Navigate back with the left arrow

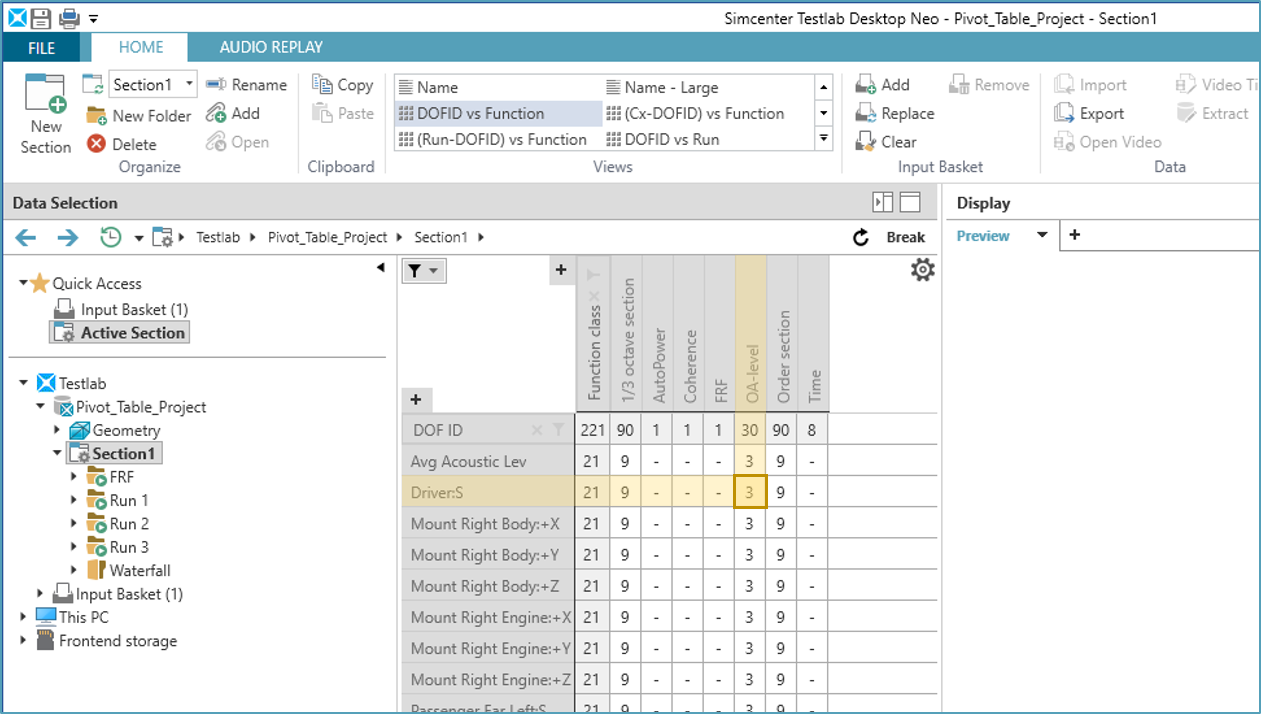tap(26, 237)
